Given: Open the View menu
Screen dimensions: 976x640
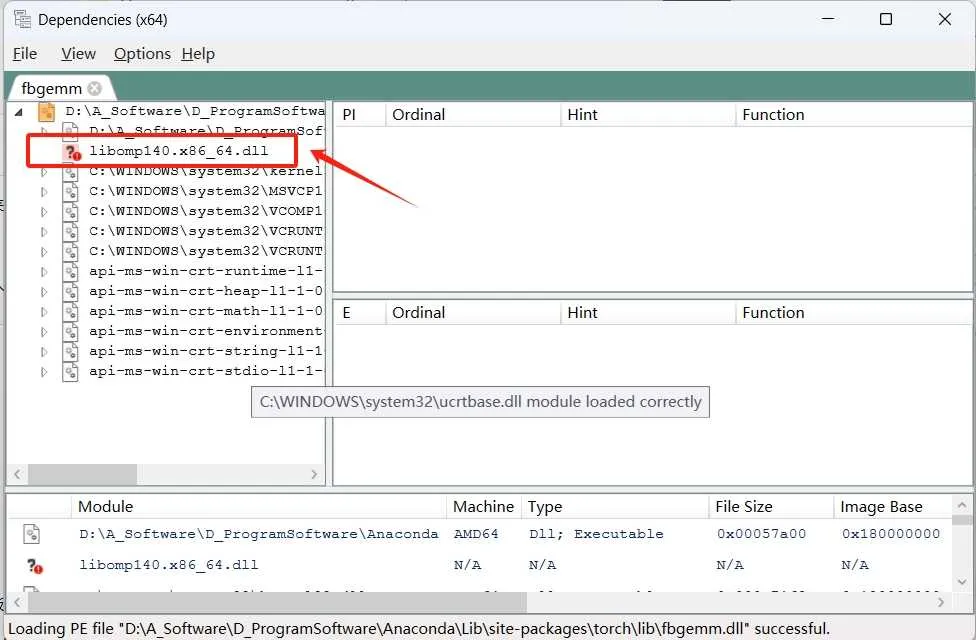Looking at the screenshot, I should coord(78,54).
